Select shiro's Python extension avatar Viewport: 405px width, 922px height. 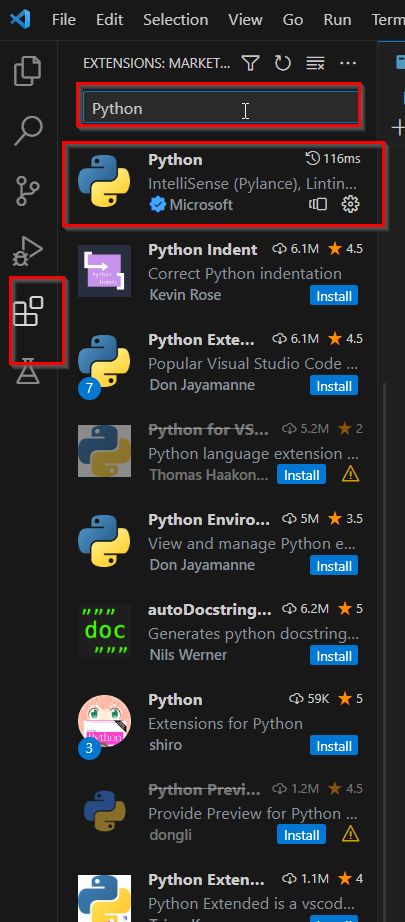pyautogui.click(x=105, y=720)
